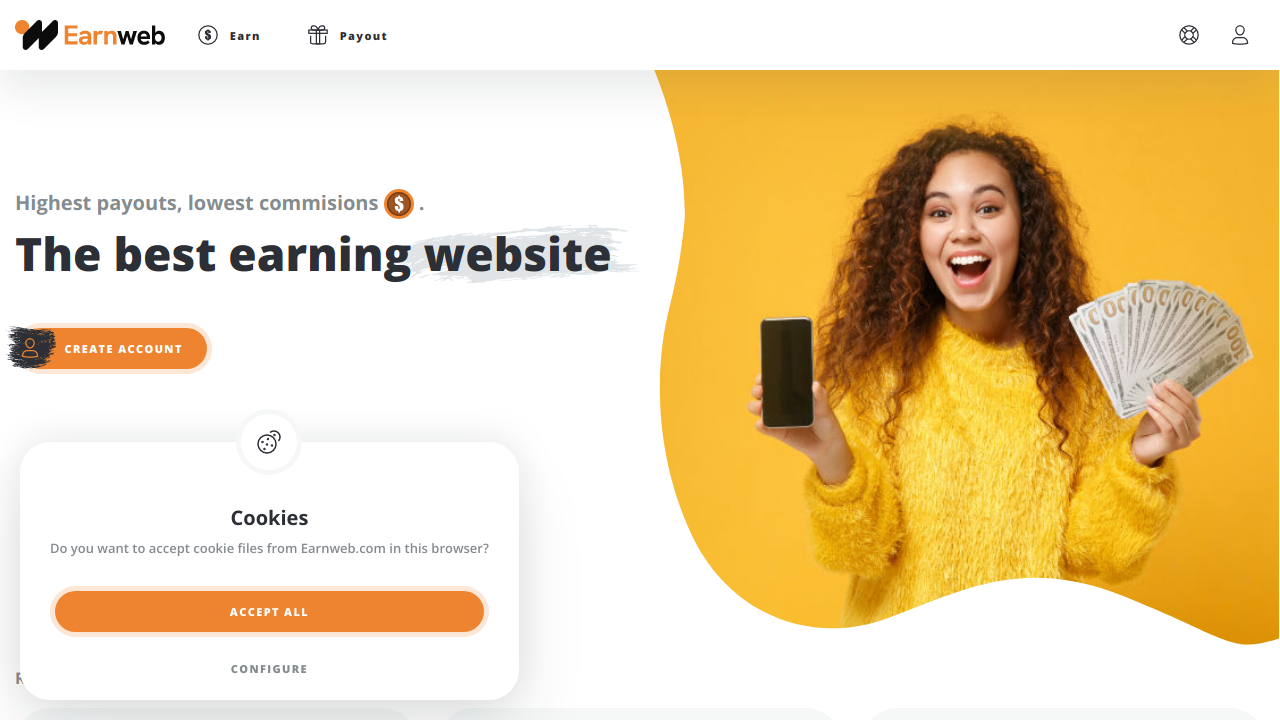Click the dollar coin icon beside Earn

point(208,36)
